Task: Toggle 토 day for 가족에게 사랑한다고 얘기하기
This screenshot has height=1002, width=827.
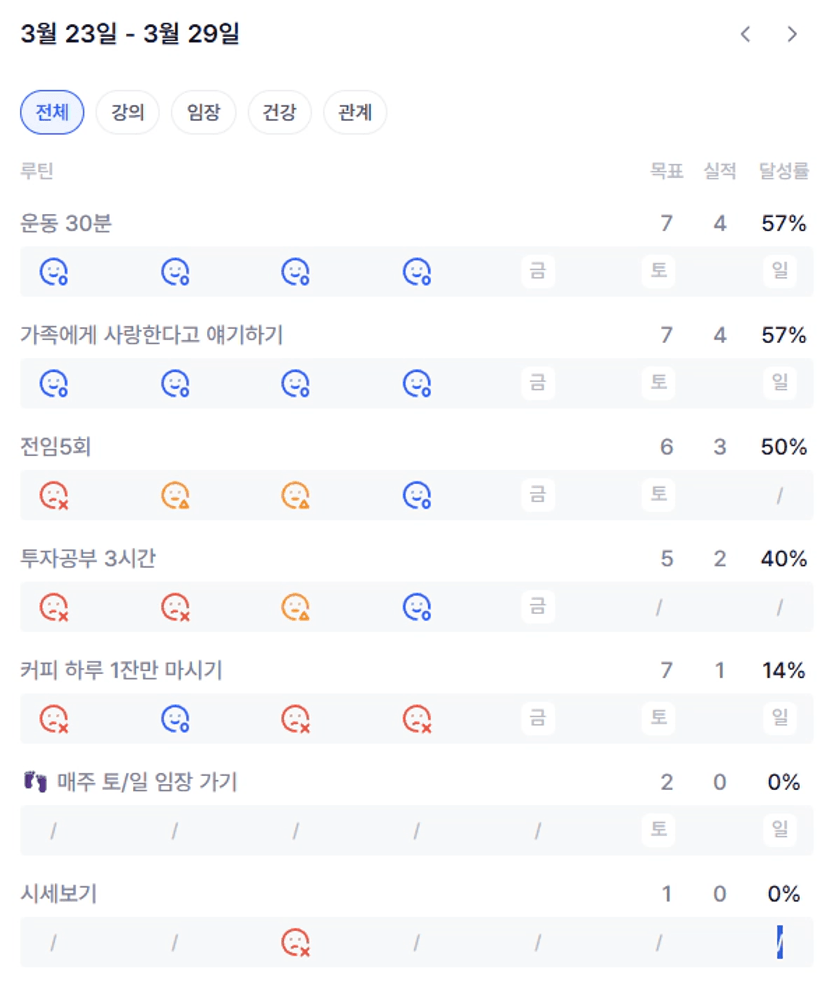Action: pos(658,382)
